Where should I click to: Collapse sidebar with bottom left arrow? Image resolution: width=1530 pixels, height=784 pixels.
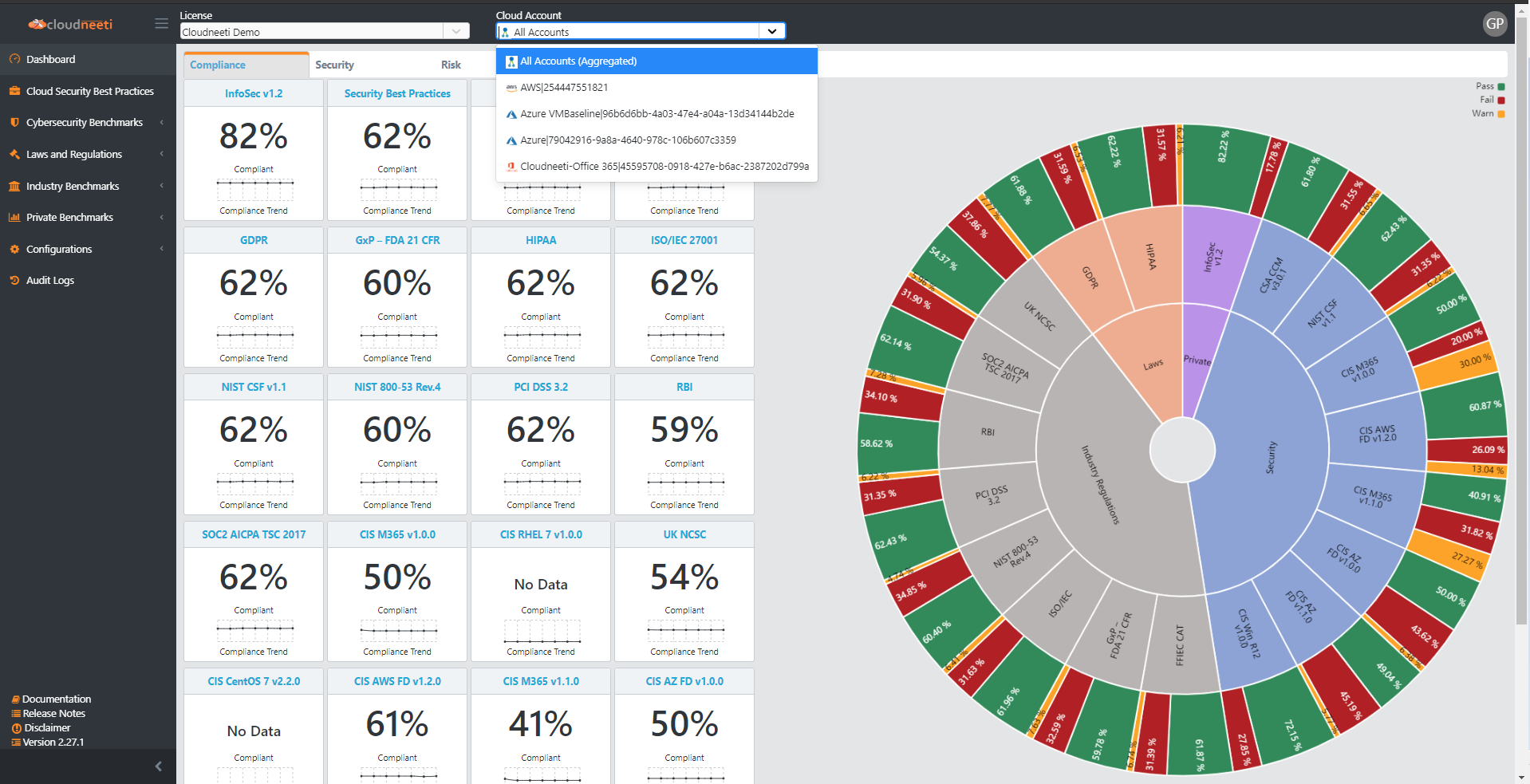click(158, 766)
